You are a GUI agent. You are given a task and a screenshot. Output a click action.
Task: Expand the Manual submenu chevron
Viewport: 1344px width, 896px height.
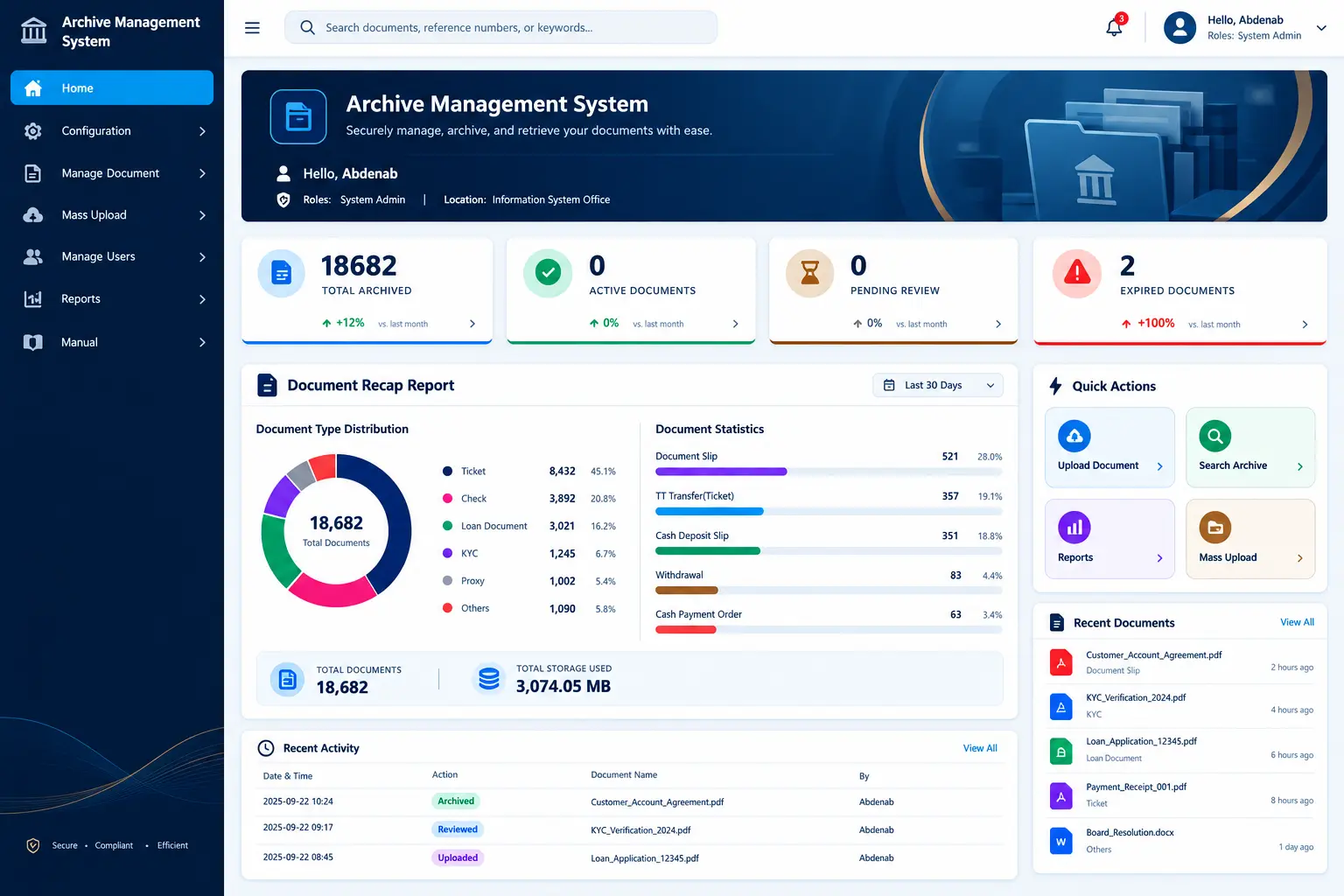202,342
